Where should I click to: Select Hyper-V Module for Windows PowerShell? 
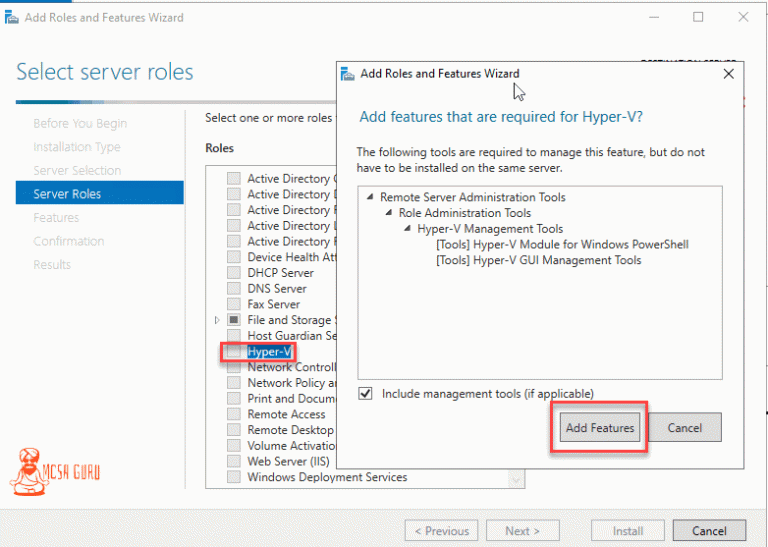(x=562, y=244)
